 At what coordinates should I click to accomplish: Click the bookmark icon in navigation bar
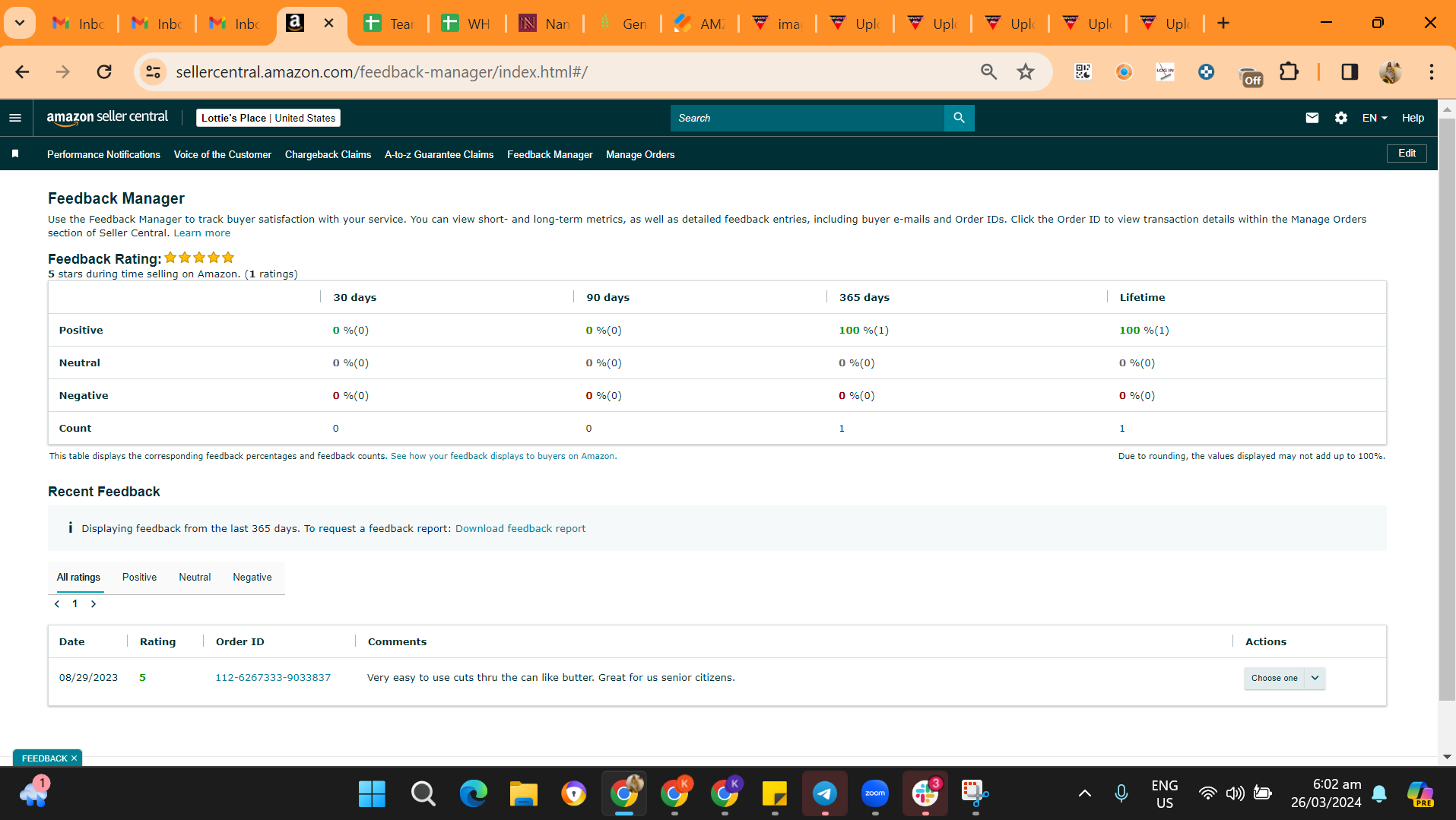point(15,154)
